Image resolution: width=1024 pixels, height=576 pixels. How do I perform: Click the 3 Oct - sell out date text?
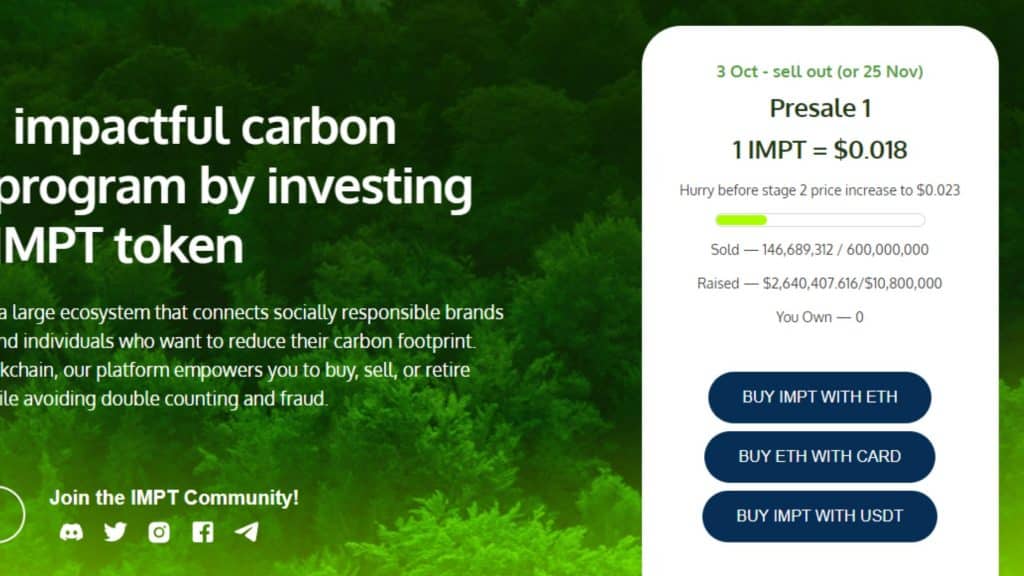coord(820,71)
